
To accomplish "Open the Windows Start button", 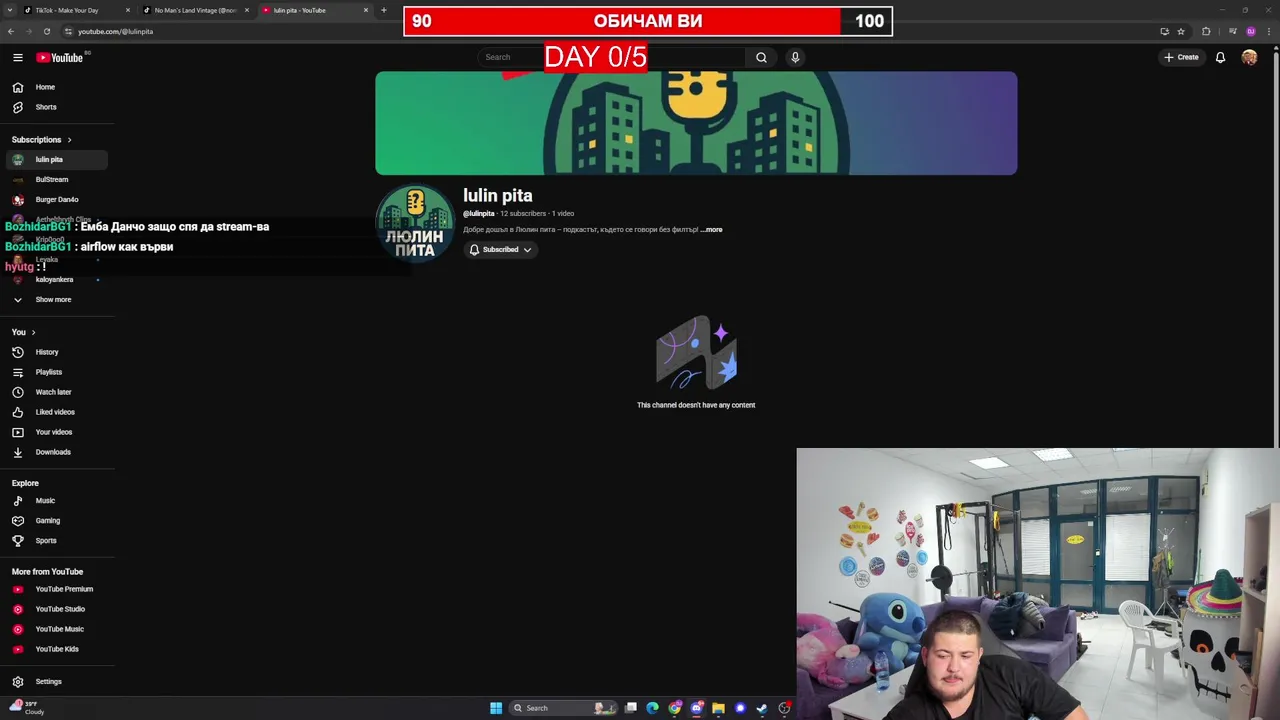I will (x=496, y=708).
